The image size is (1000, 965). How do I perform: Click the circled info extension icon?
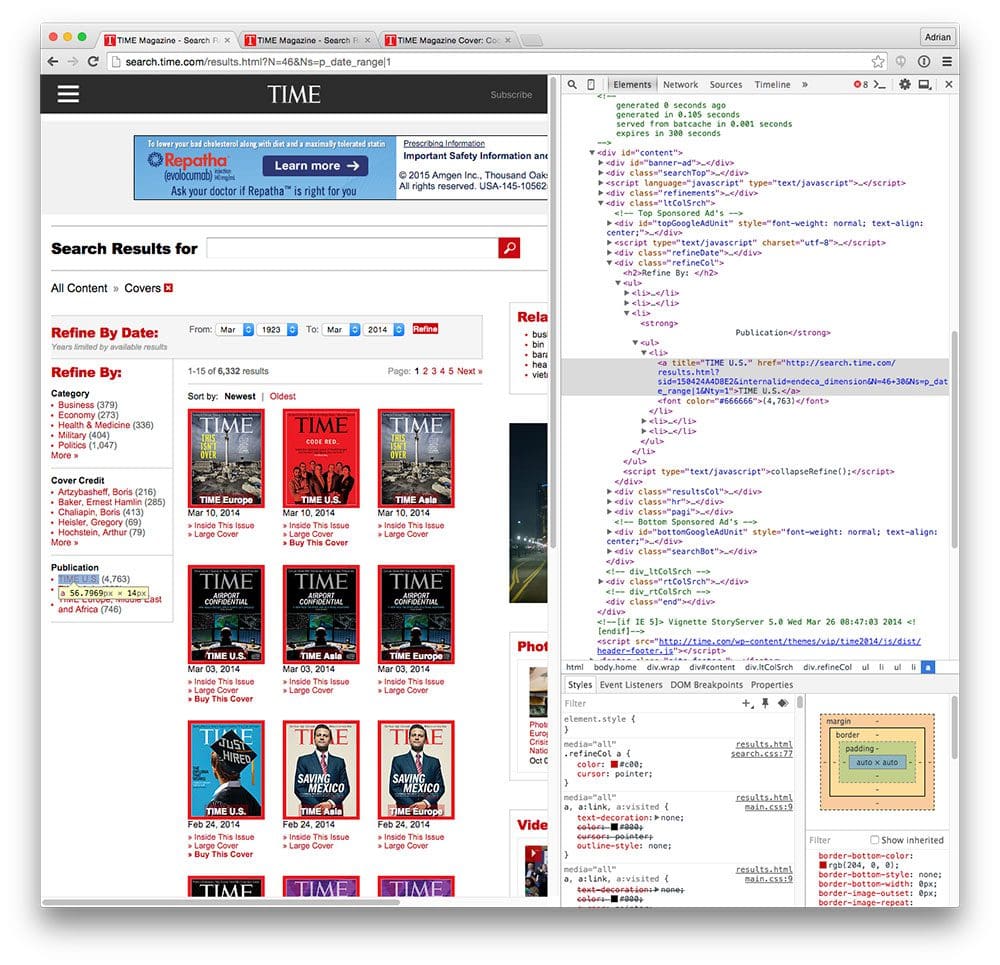(923, 62)
